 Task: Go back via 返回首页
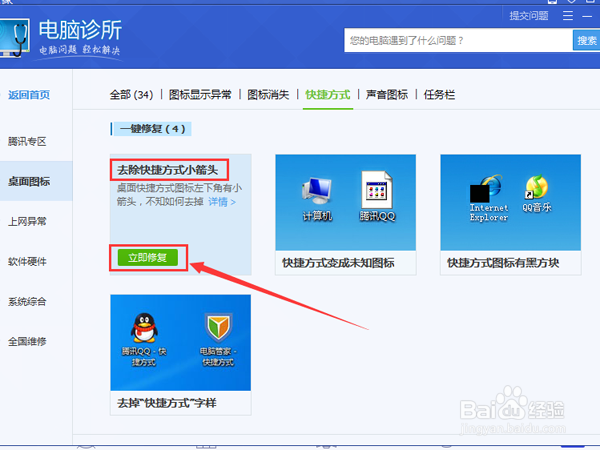click(x=29, y=95)
